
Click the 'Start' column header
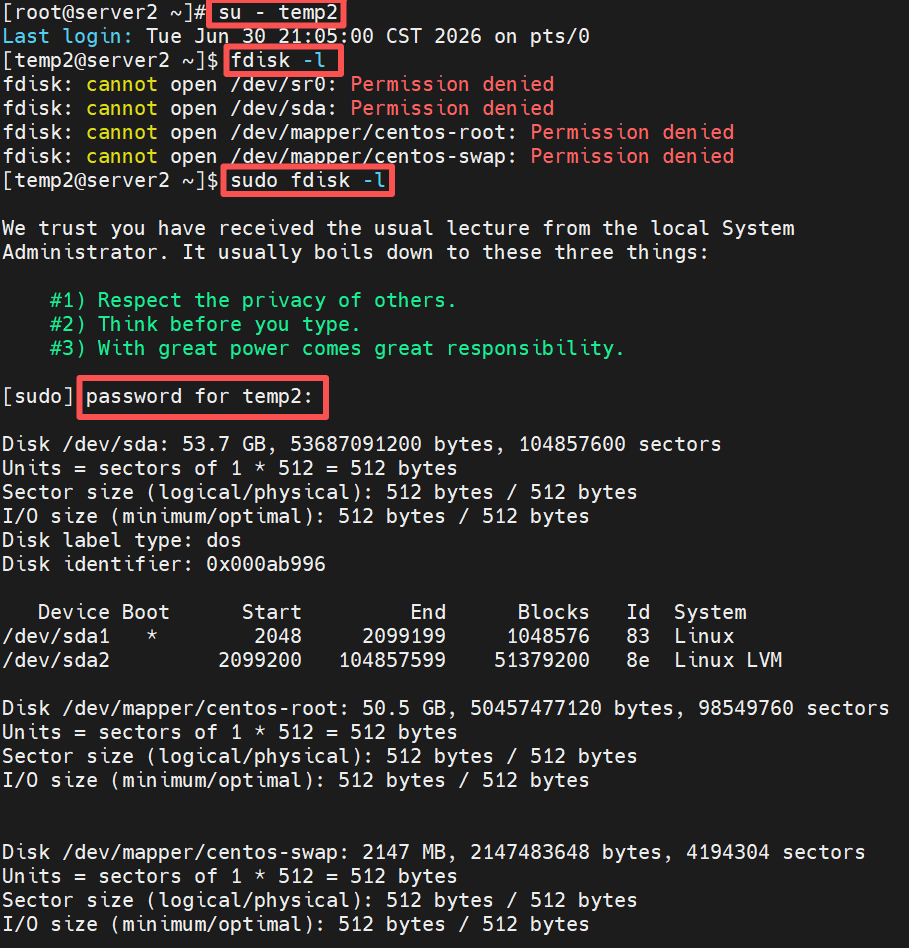(272, 612)
